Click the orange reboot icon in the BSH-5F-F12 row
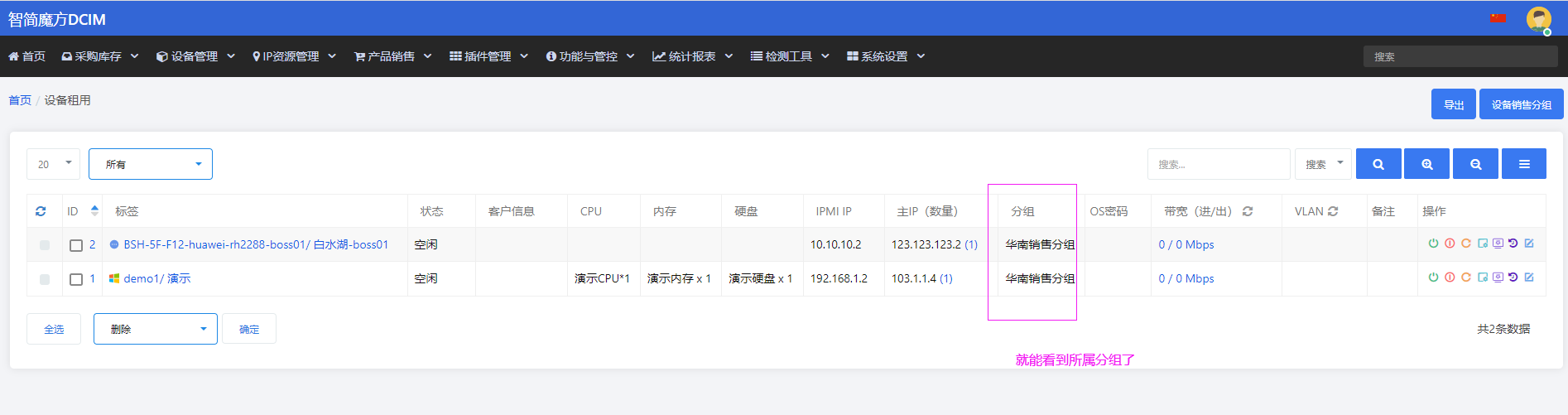The image size is (1568, 415). pyautogui.click(x=1466, y=244)
